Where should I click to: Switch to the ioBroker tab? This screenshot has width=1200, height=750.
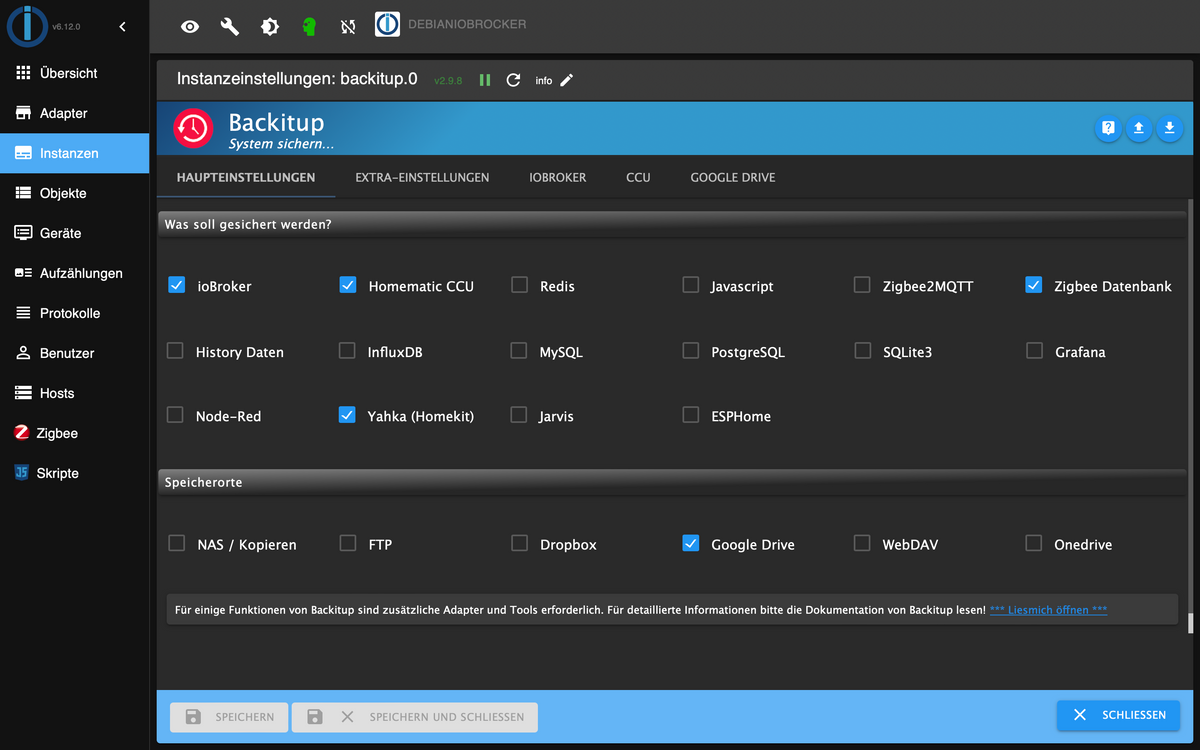point(558,177)
